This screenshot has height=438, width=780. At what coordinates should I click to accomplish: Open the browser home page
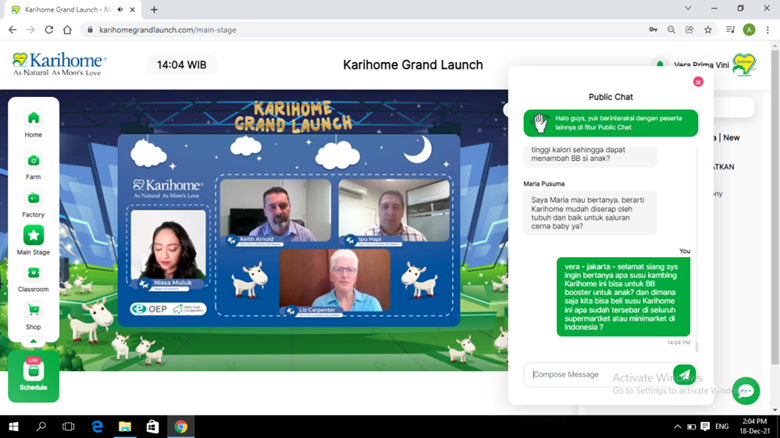coord(67,30)
